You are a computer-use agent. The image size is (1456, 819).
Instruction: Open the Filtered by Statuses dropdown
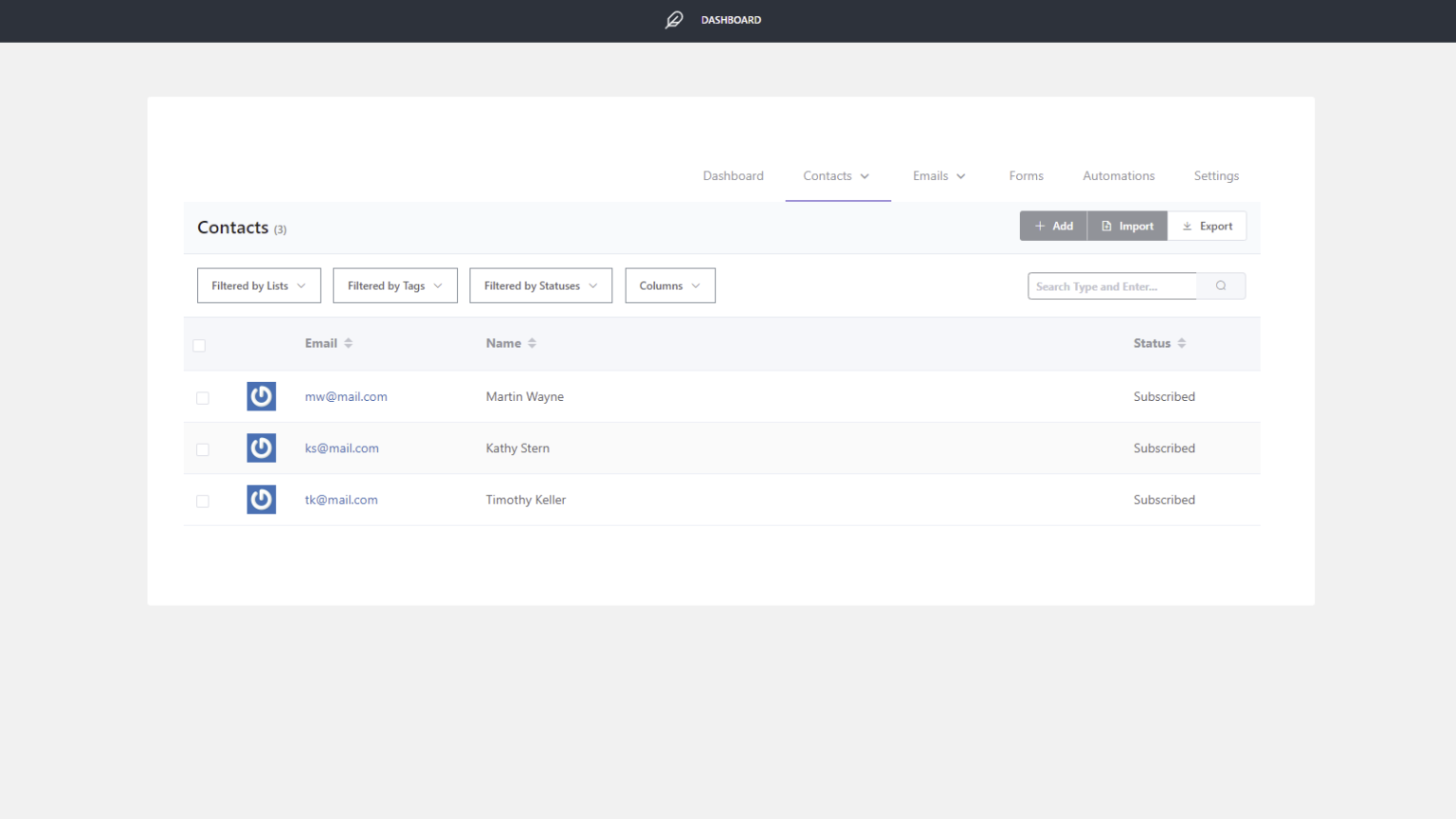coord(540,285)
